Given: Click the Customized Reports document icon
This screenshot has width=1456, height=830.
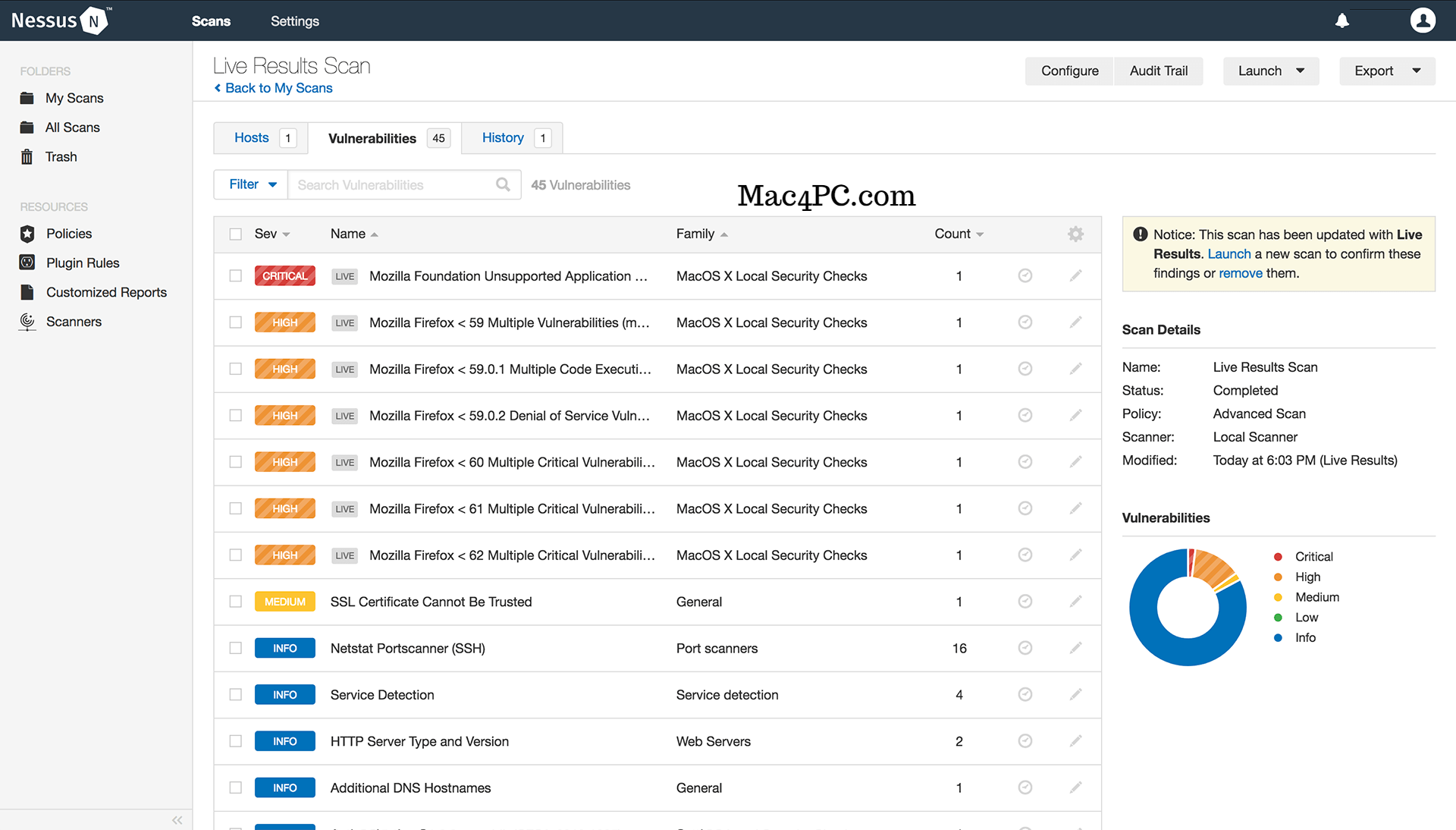Looking at the screenshot, I should click(x=27, y=292).
